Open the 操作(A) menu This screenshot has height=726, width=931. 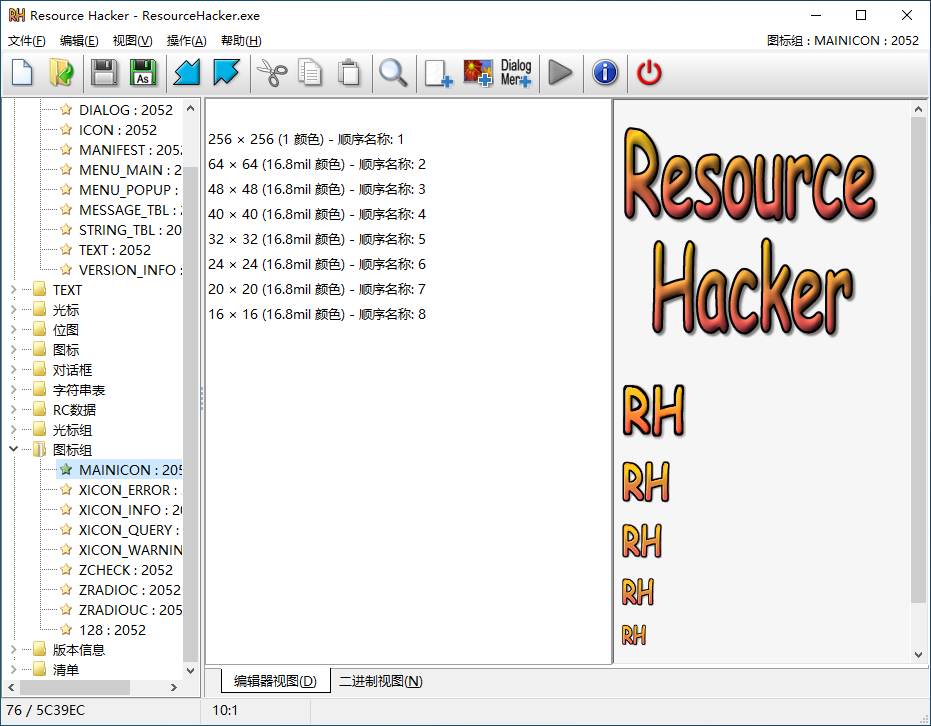click(x=186, y=40)
